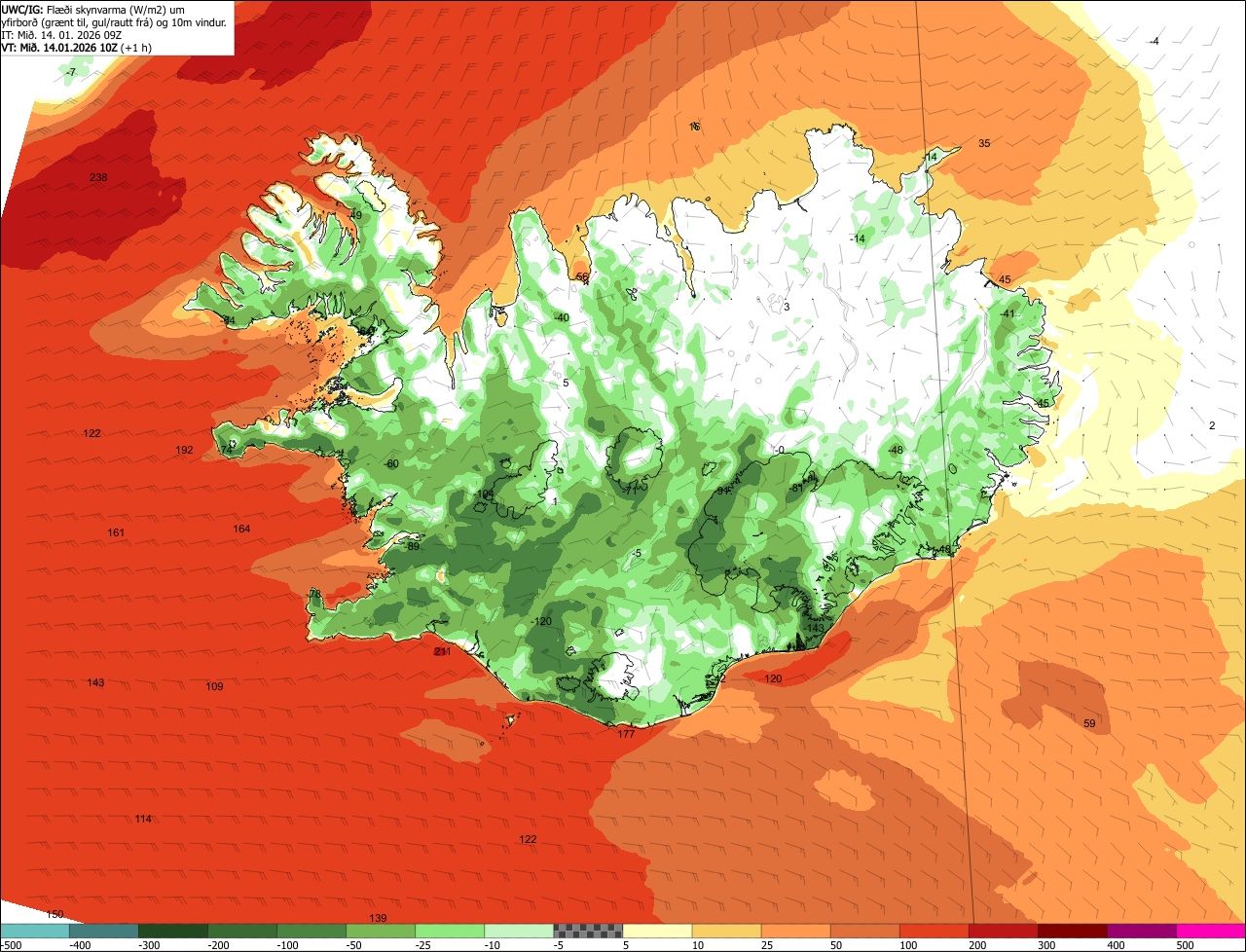Click the 50 to 100 orange legend swatch
This screenshot has width=1246, height=952.
click(x=863, y=931)
